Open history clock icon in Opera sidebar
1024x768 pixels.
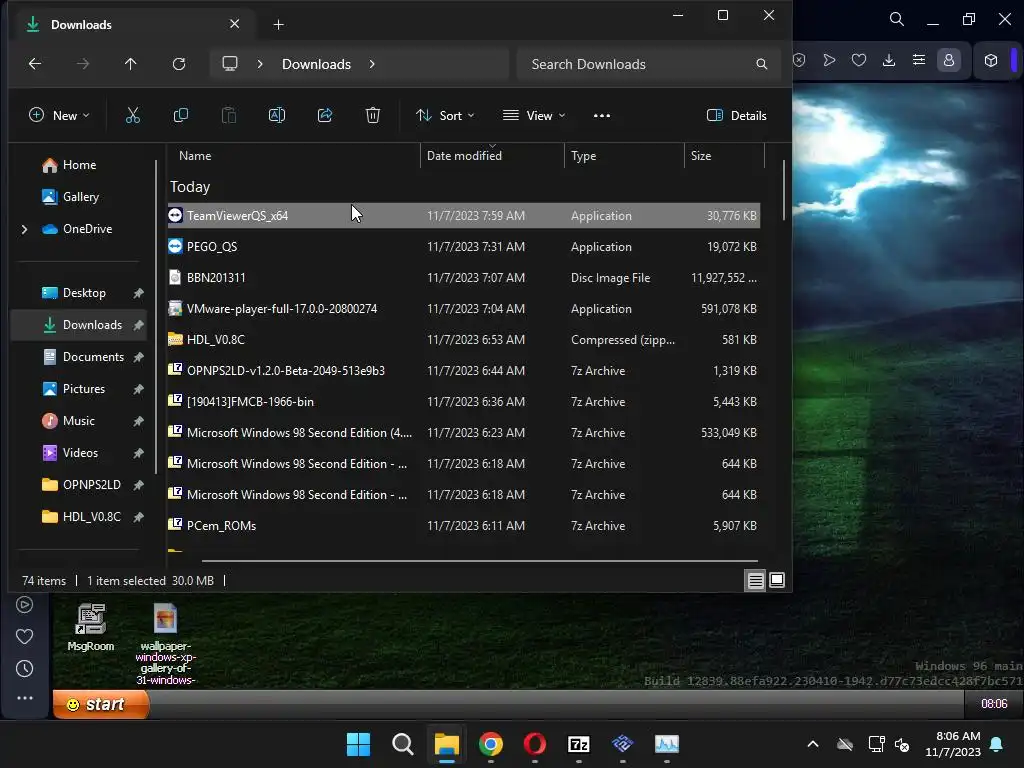click(x=24, y=669)
